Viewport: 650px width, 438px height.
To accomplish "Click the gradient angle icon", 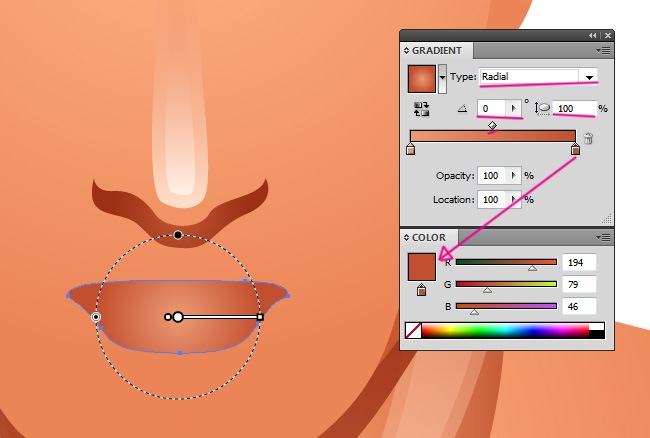I will tap(462, 109).
